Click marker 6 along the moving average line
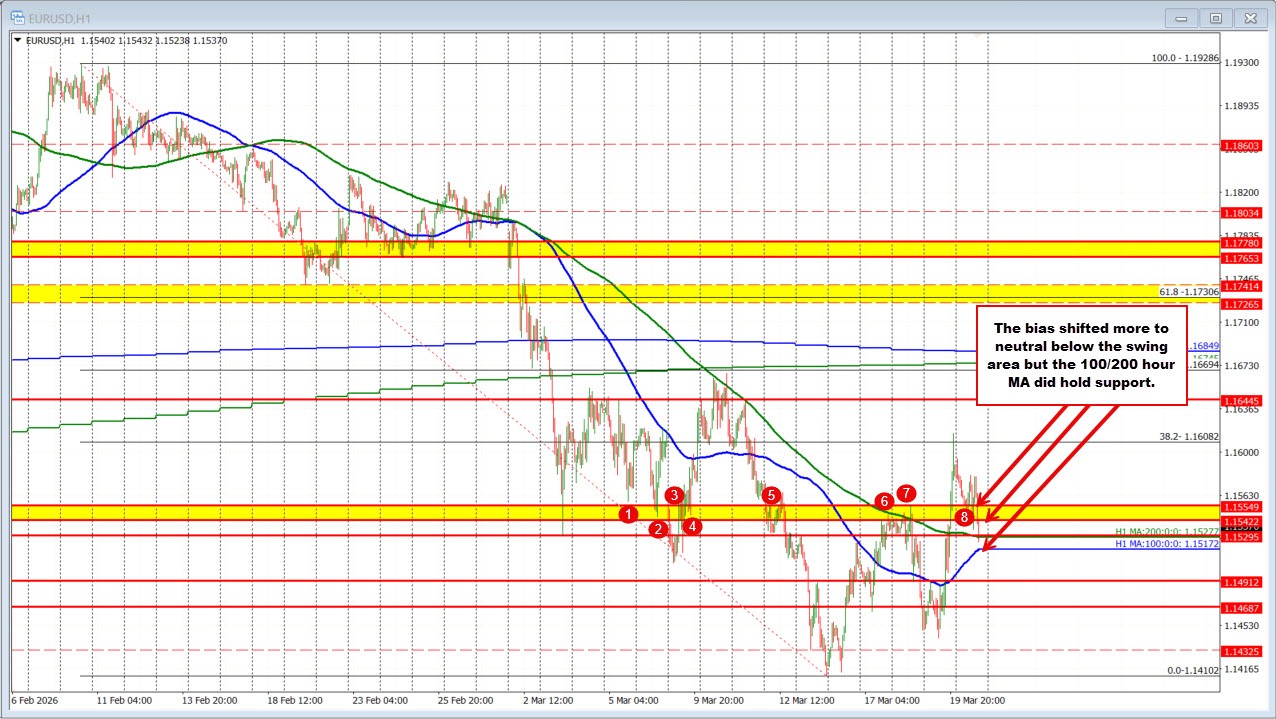The height and width of the screenshot is (719, 1276). point(883,502)
